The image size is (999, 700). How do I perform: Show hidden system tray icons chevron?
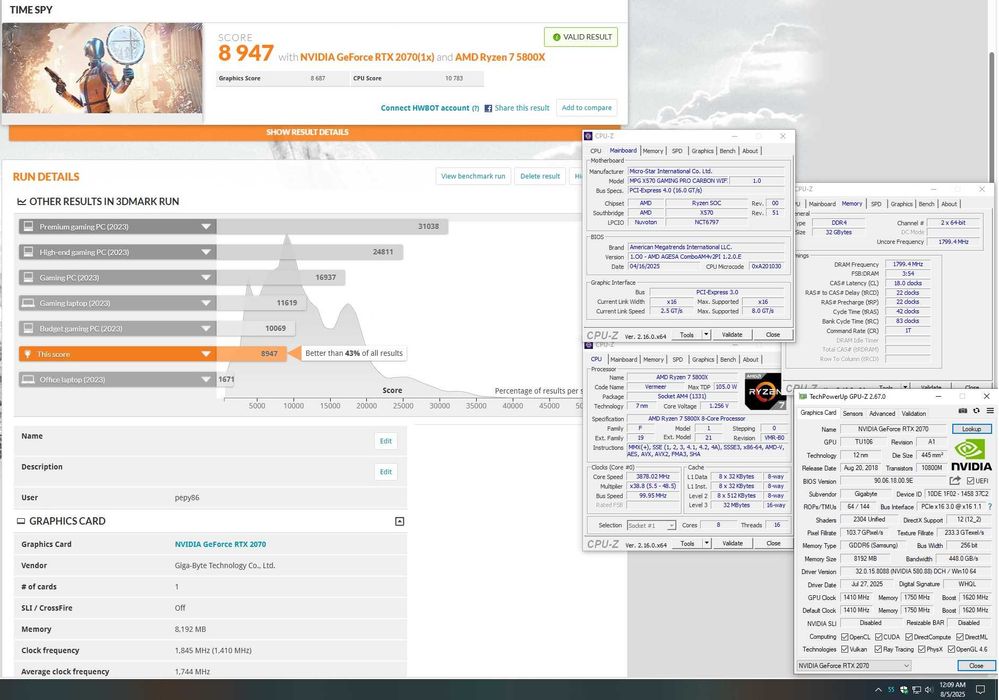tap(878, 690)
